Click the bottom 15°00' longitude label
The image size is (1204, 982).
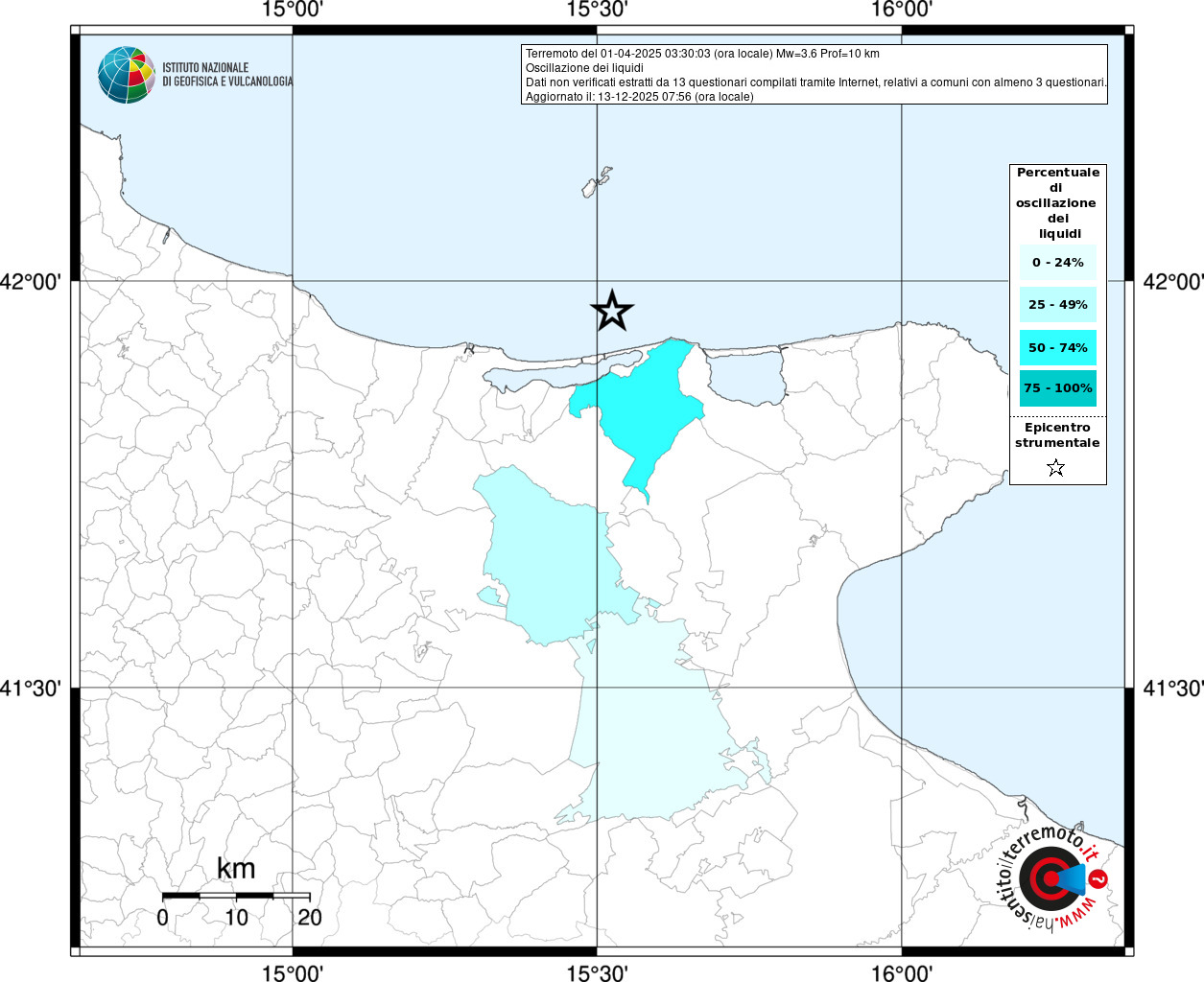click(293, 972)
